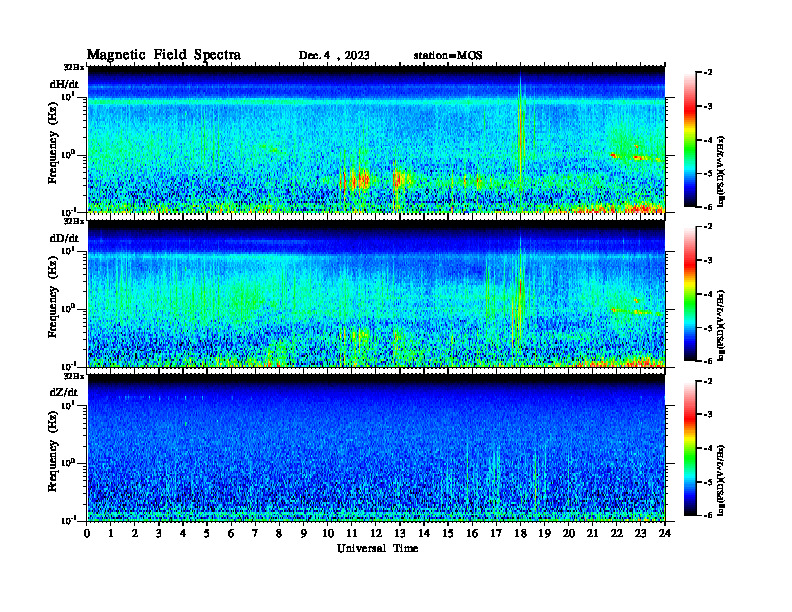Viewport: 792px width, 612px height.
Task: Click hour 0 on the Universal Time axis
Action: point(87,533)
